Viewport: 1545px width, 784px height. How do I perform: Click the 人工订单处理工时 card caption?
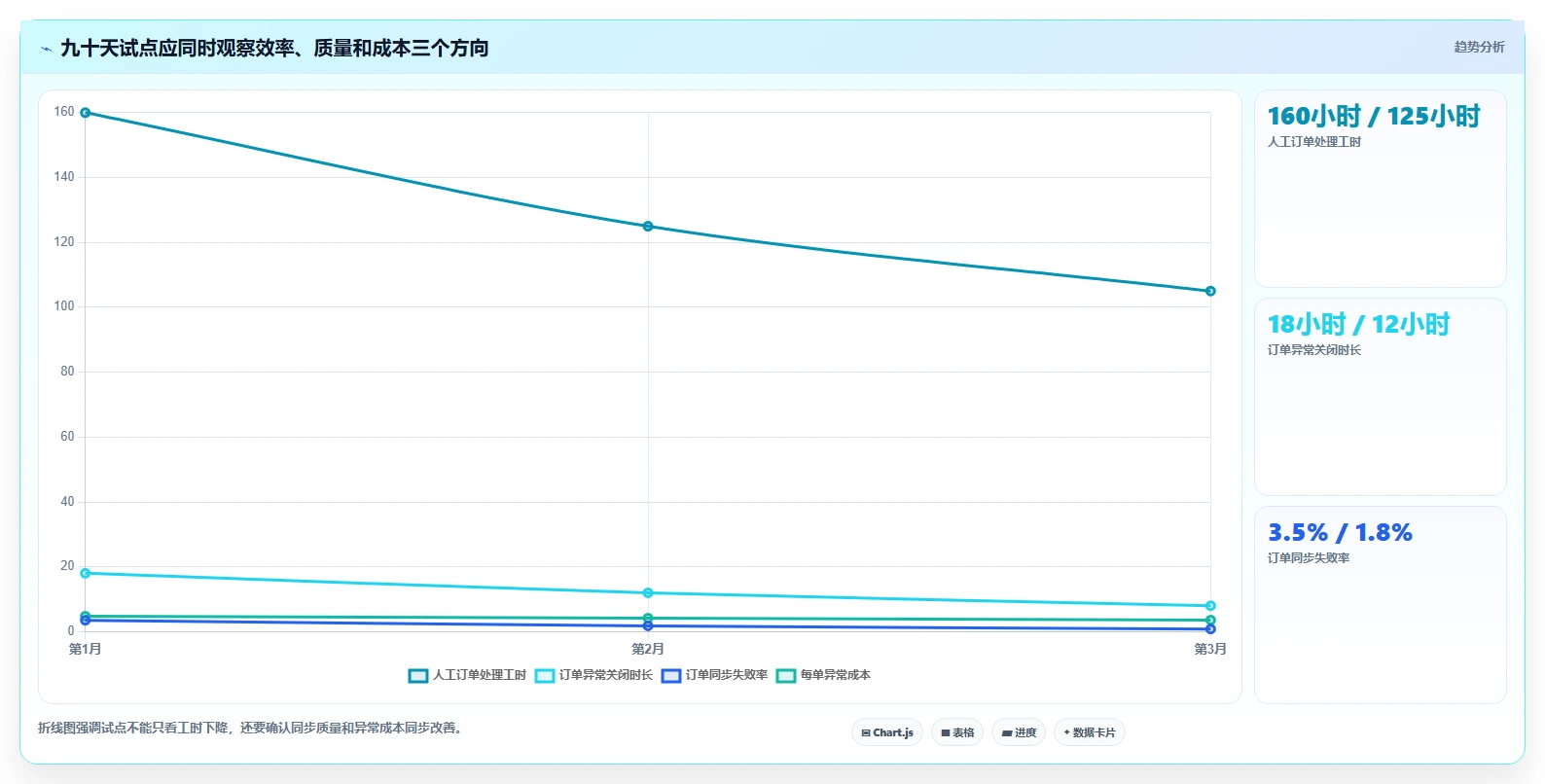tap(1313, 142)
